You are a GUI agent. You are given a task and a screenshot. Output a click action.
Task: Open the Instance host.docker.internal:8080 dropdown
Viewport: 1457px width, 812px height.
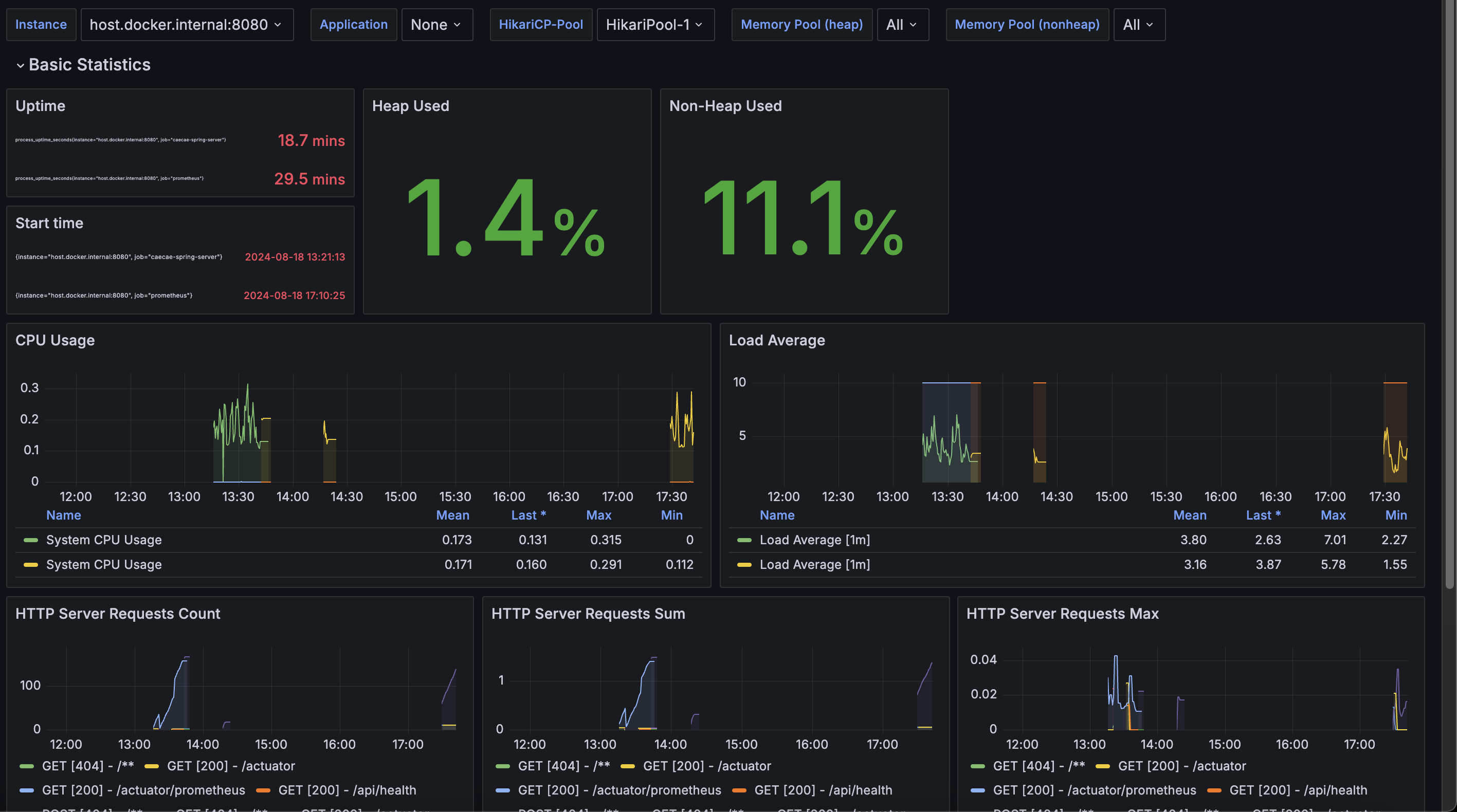coord(187,25)
